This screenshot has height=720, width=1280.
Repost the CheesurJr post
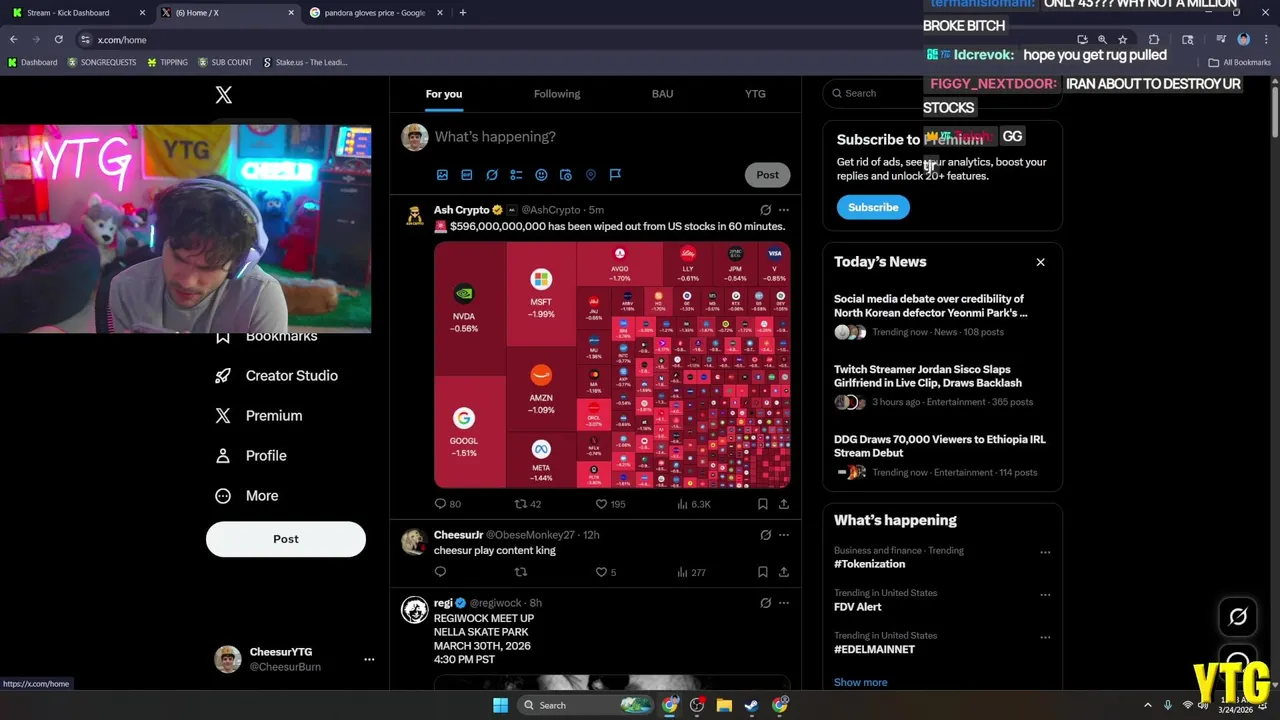(520, 572)
